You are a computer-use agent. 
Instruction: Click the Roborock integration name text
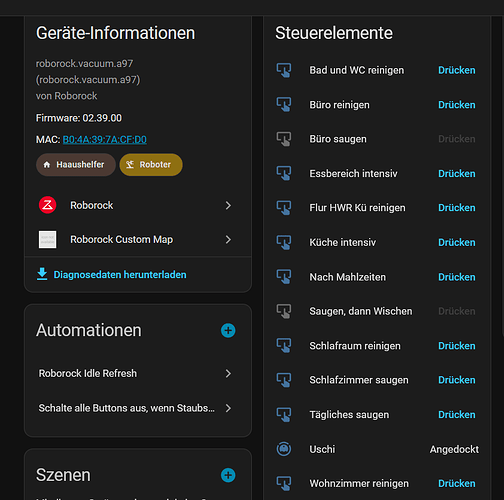tap(92, 205)
